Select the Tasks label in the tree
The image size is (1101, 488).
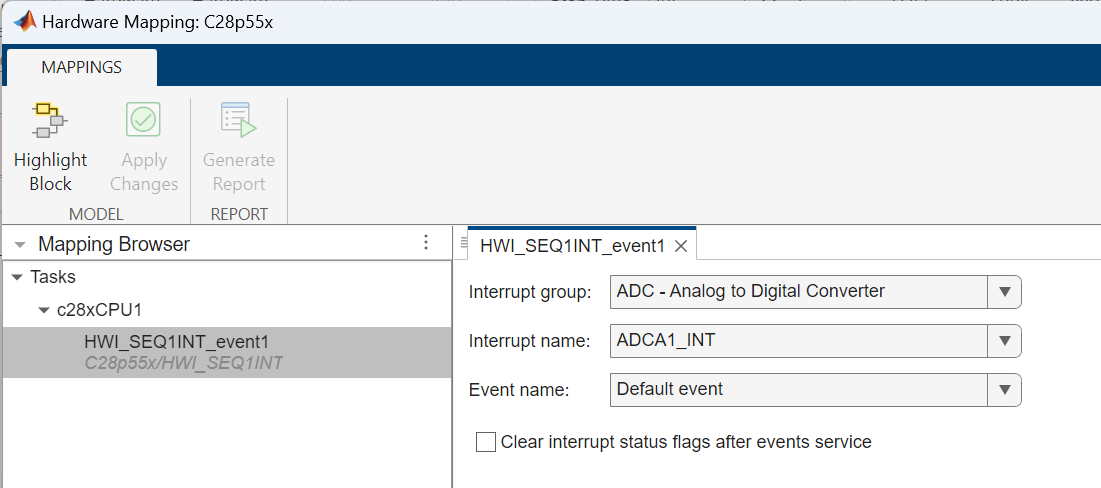(x=53, y=277)
